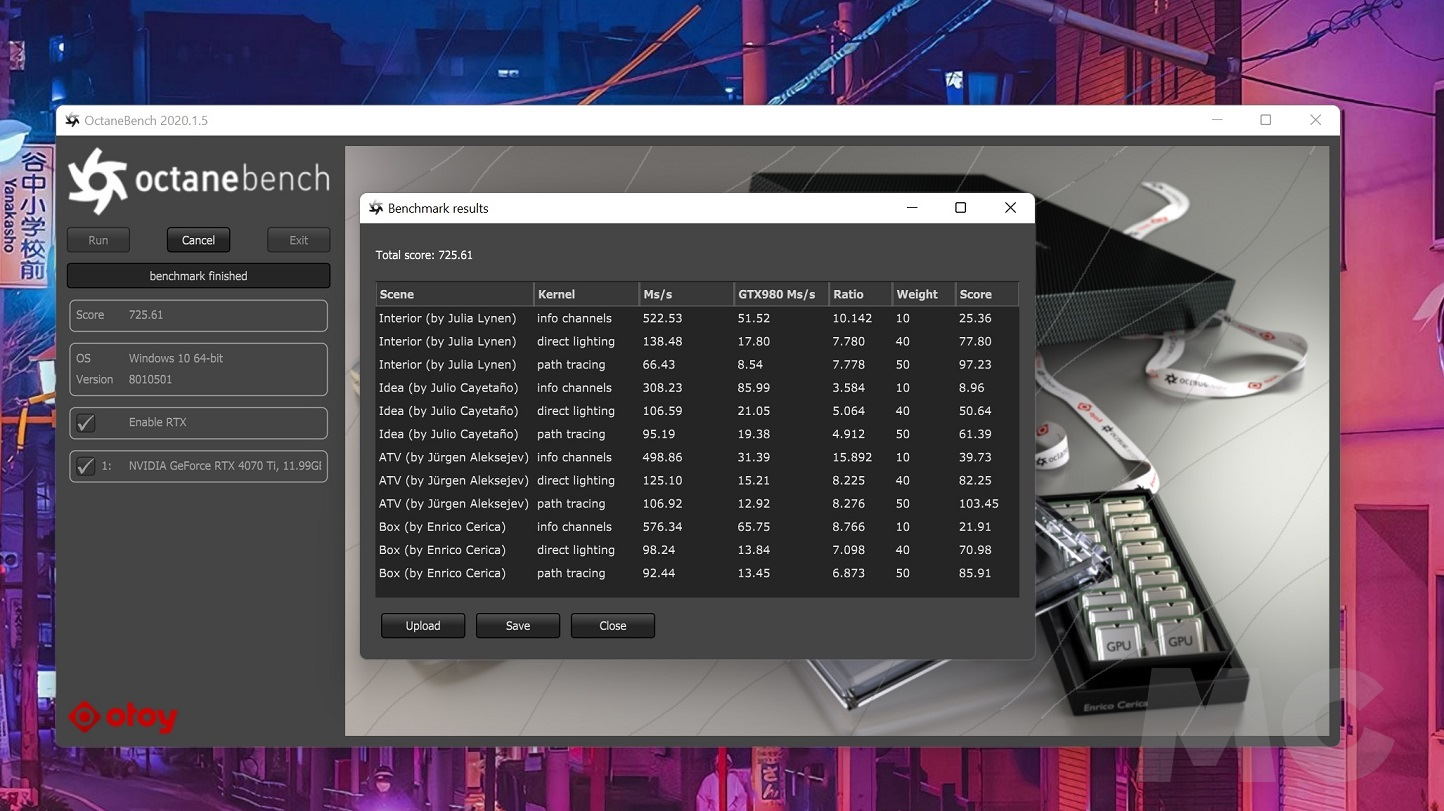The height and width of the screenshot is (811, 1444).
Task: Uncheck the NVIDIA GeForce RTX 4070 Ti GPU
Action: [86, 466]
